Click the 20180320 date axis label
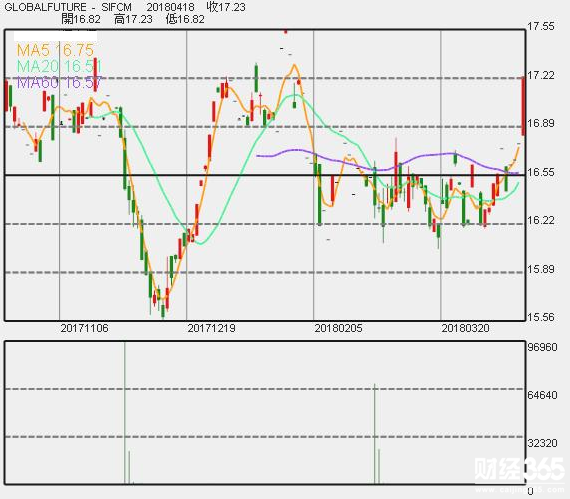 coord(465,328)
